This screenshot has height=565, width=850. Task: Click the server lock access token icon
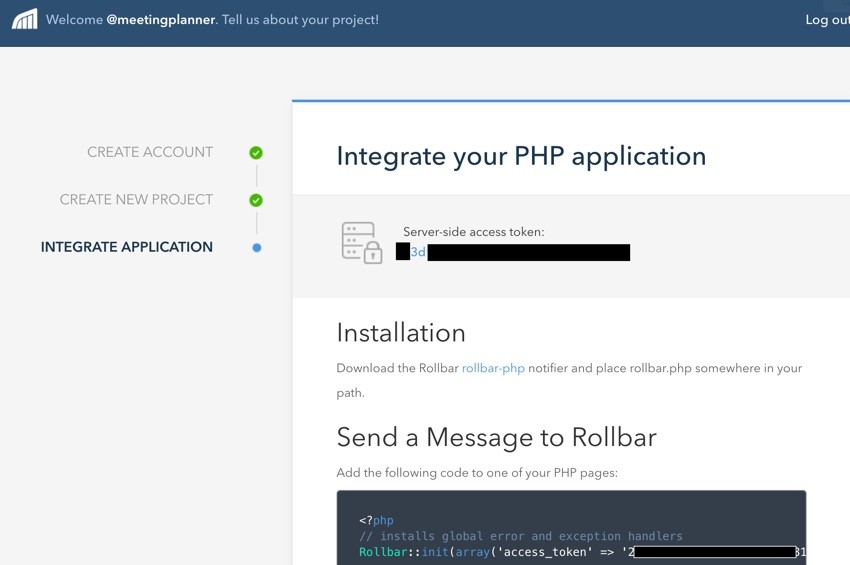click(362, 242)
